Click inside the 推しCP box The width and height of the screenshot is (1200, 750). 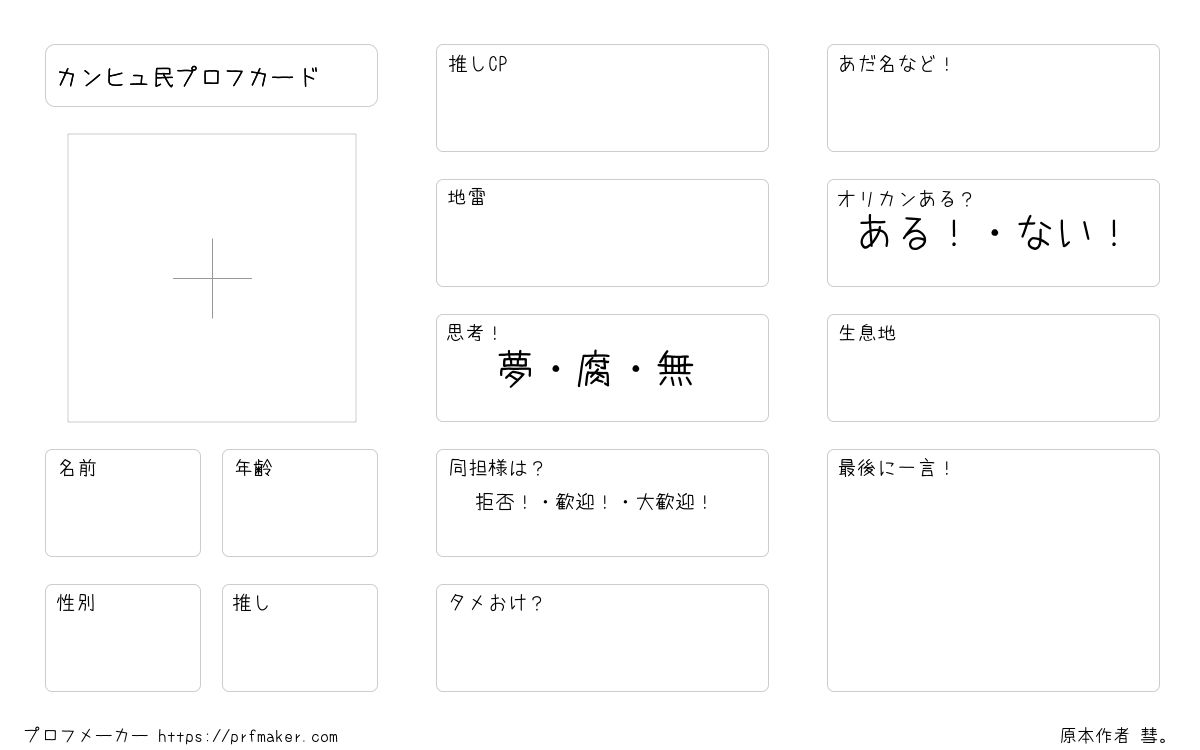point(602,98)
